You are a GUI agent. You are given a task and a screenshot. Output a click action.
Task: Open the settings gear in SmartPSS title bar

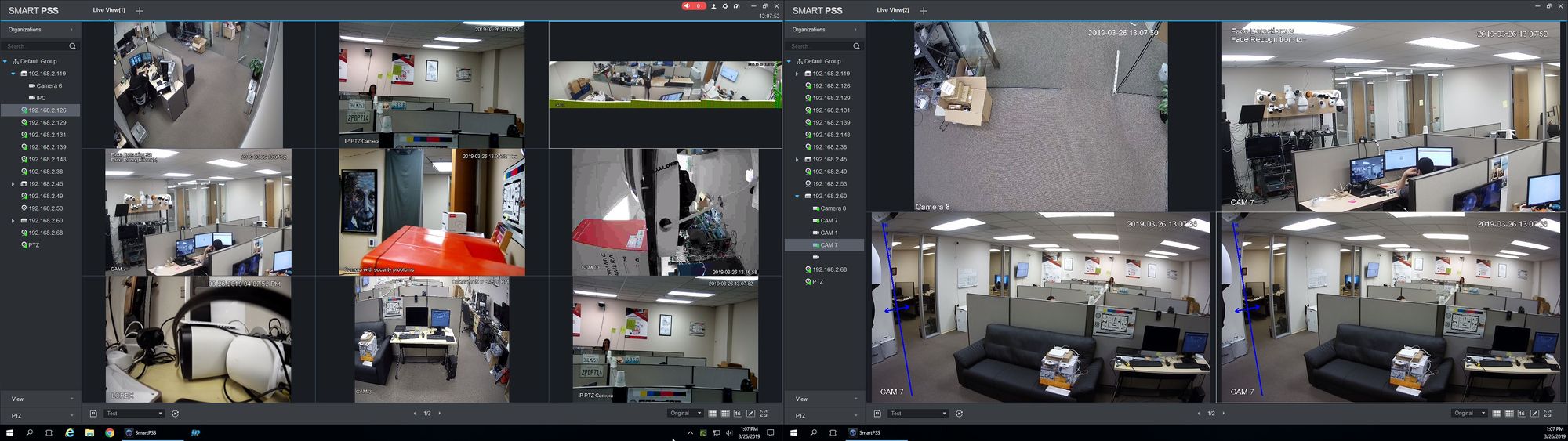pyautogui.click(x=725, y=6)
